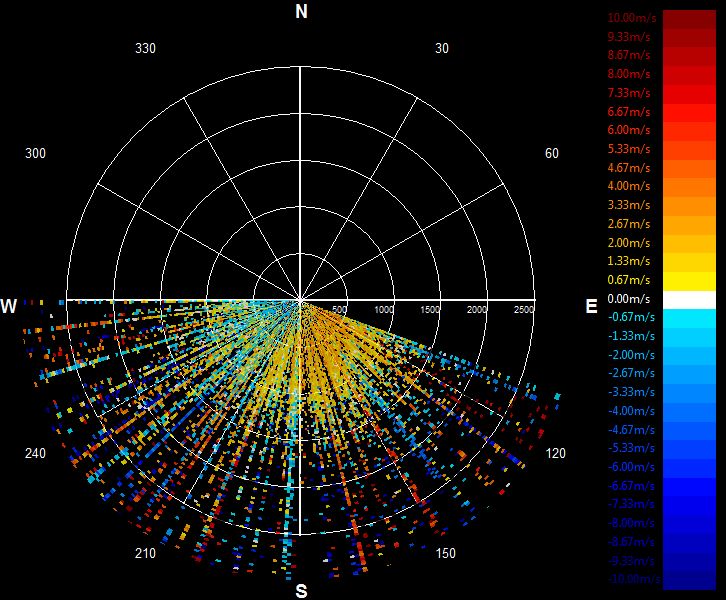Select the 300 degree azimuth label
The image size is (726, 600).
[x=35, y=153]
